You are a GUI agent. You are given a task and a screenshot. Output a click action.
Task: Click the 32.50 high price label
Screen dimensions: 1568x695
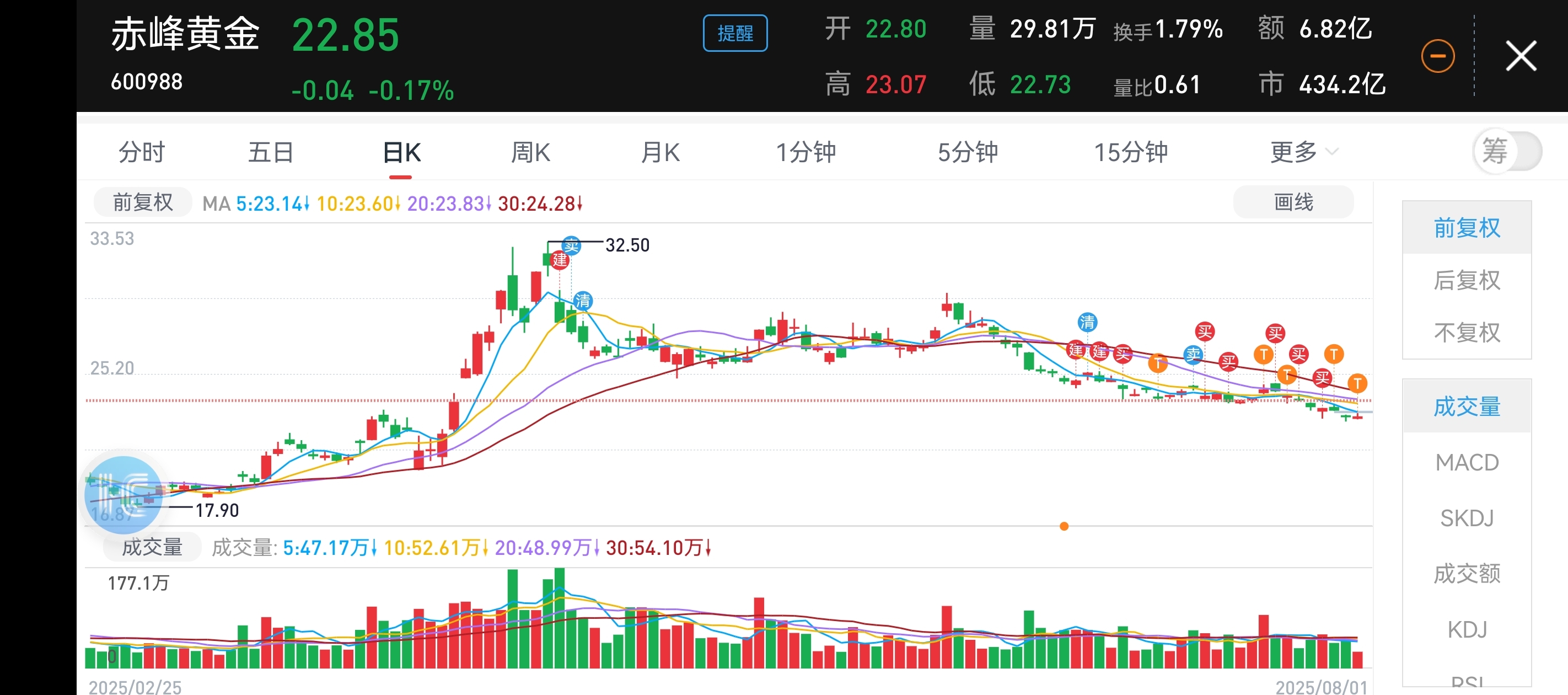627,245
